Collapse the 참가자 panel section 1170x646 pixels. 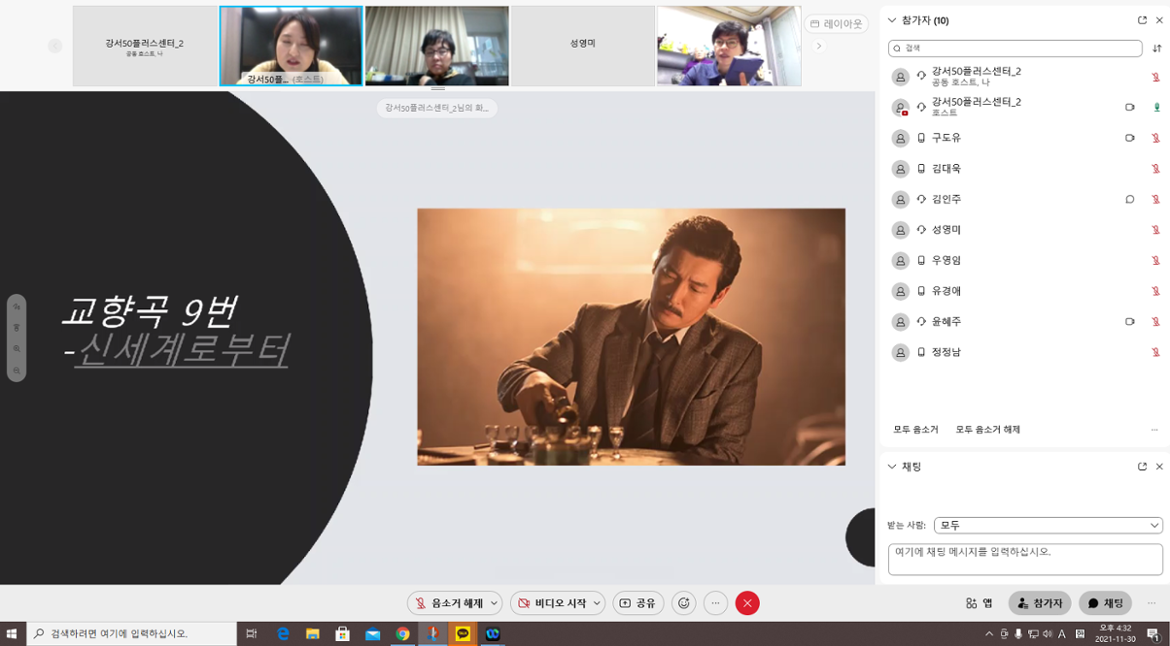[x=892, y=20]
